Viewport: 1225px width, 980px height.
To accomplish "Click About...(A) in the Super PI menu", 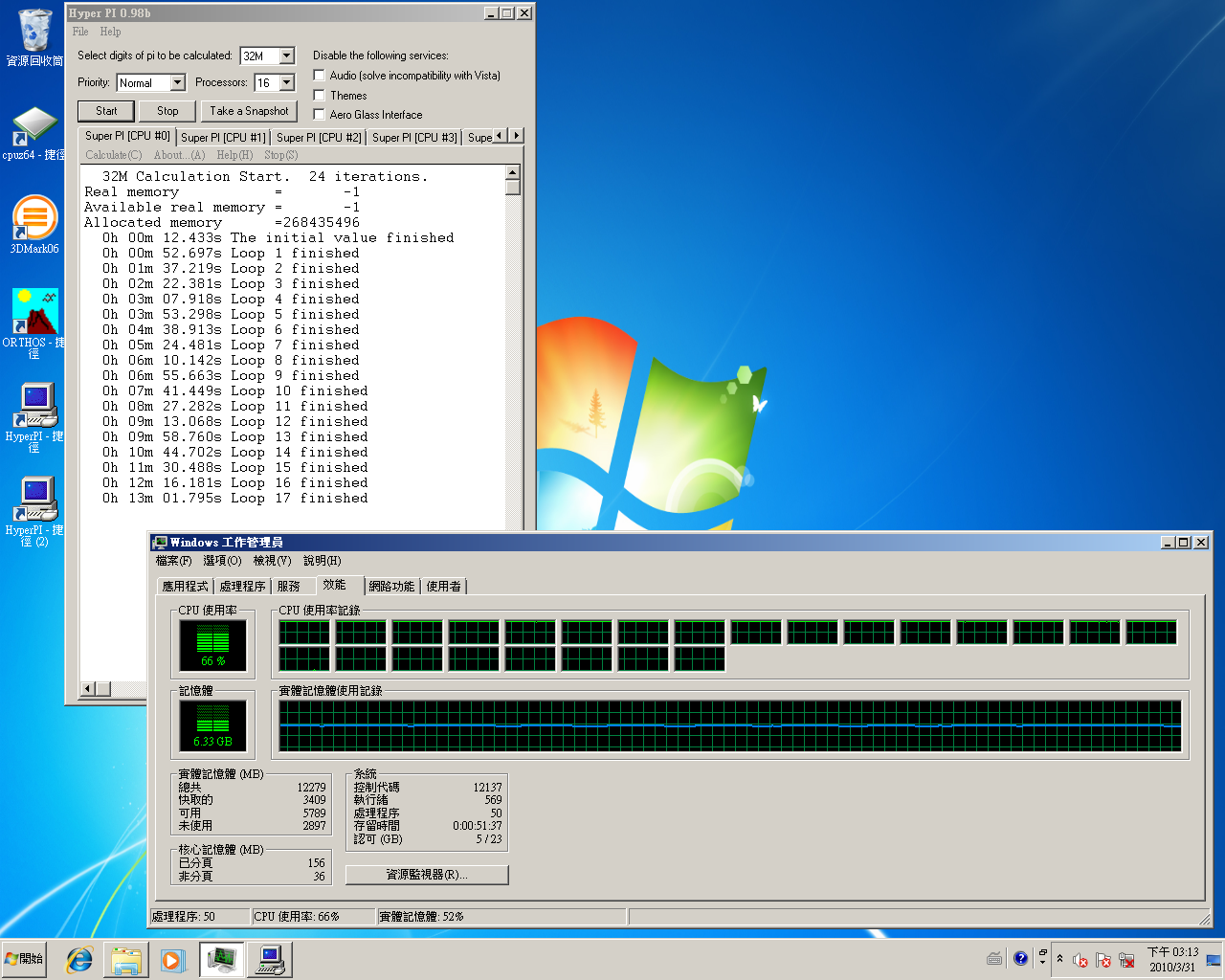I will pos(179,155).
